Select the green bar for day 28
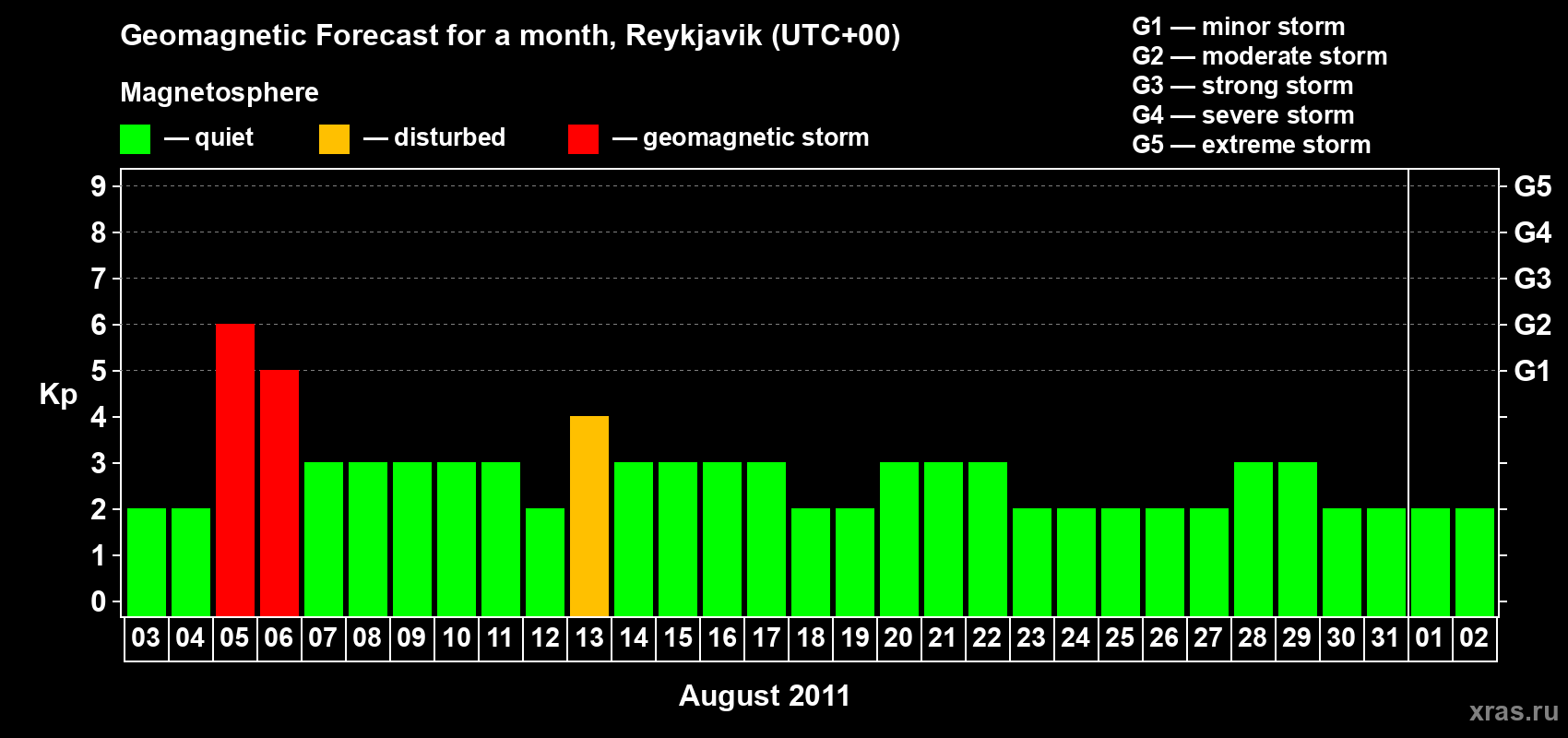Image resolution: width=1568 pixels, height=738 pixels. [x=1253, y=539]
